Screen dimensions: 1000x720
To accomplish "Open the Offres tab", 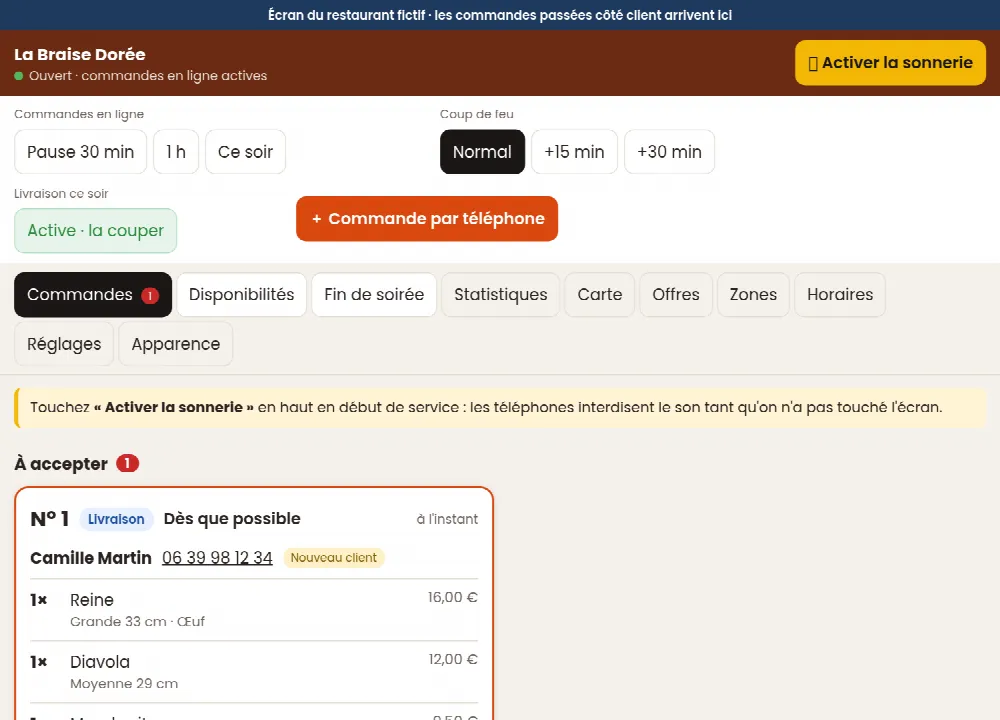I will (x=676, y=295).
